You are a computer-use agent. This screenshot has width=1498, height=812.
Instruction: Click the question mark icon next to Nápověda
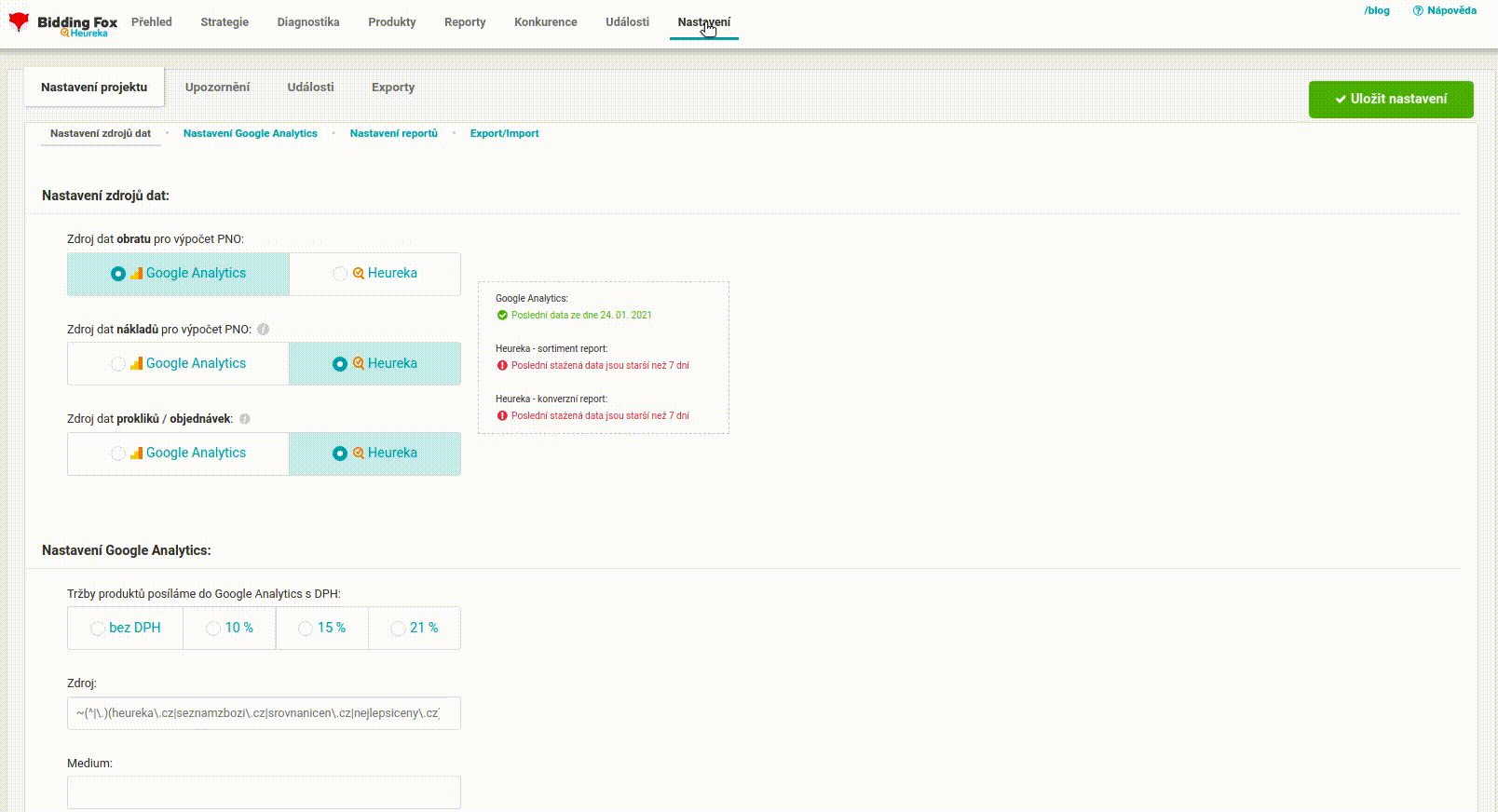(x=1418, y=11)
